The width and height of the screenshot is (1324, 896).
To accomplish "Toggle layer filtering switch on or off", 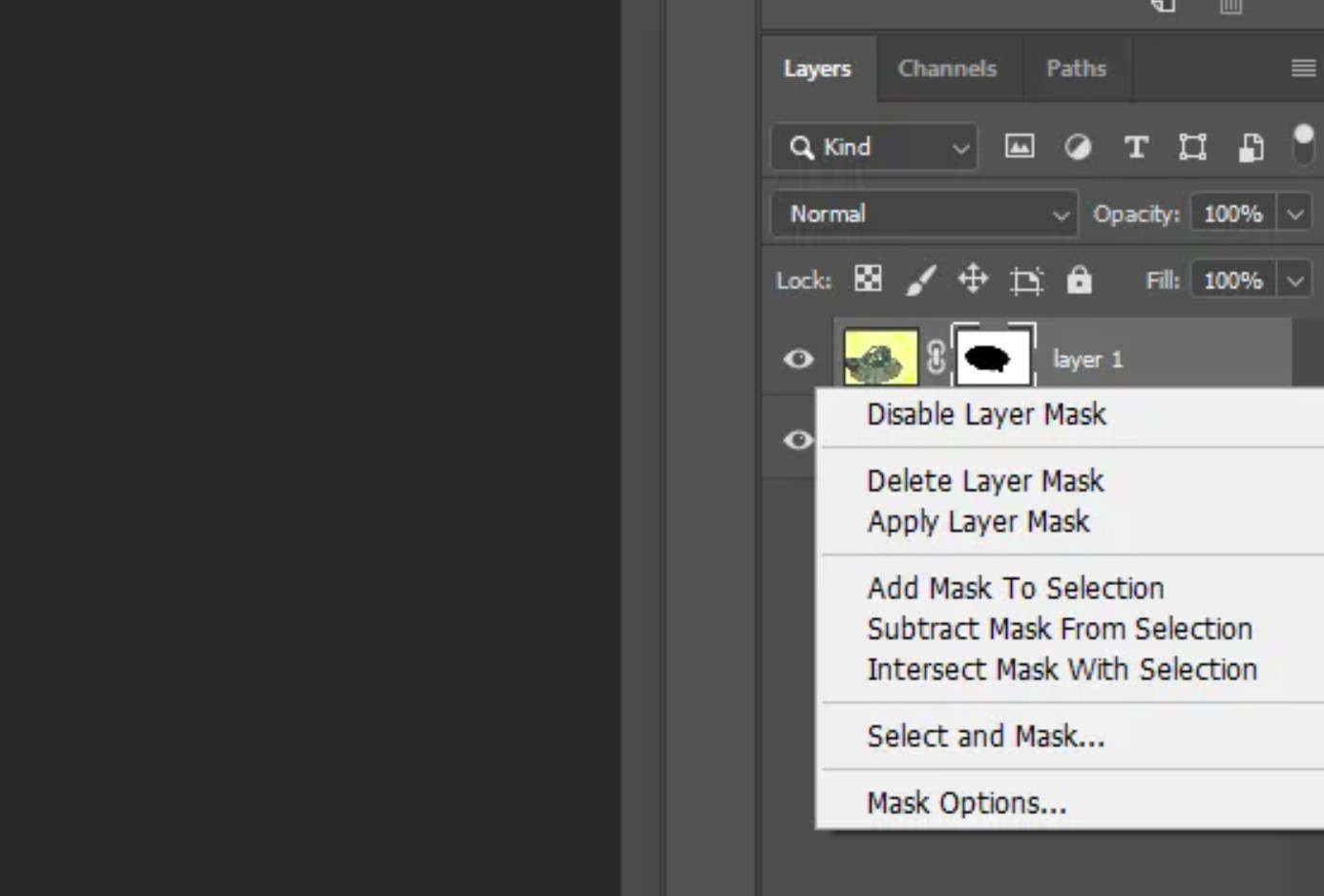I will (1303, 145).
